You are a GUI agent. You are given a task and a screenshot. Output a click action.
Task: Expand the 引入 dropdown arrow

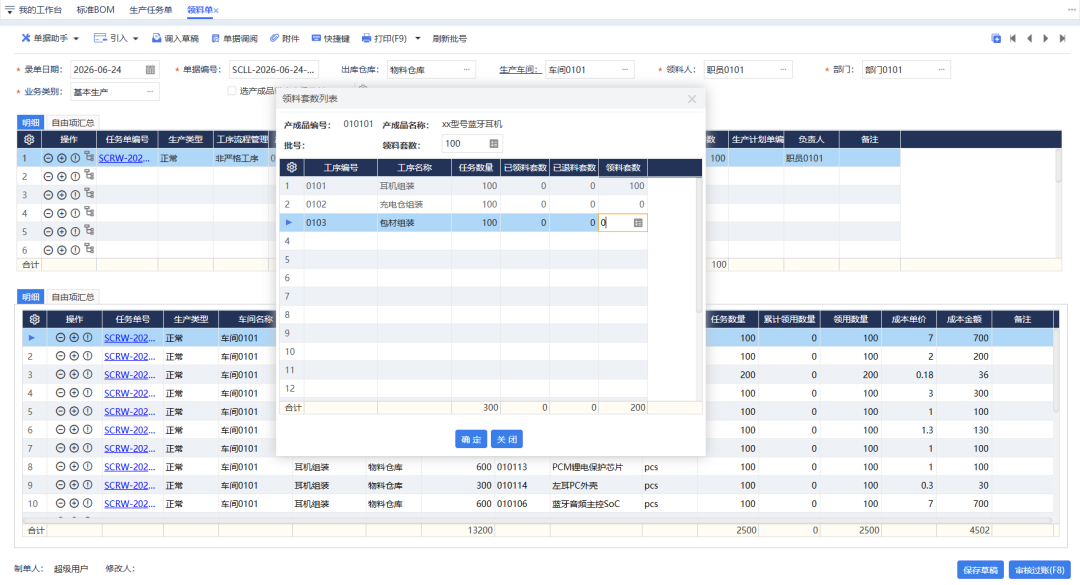pos(136,39)
